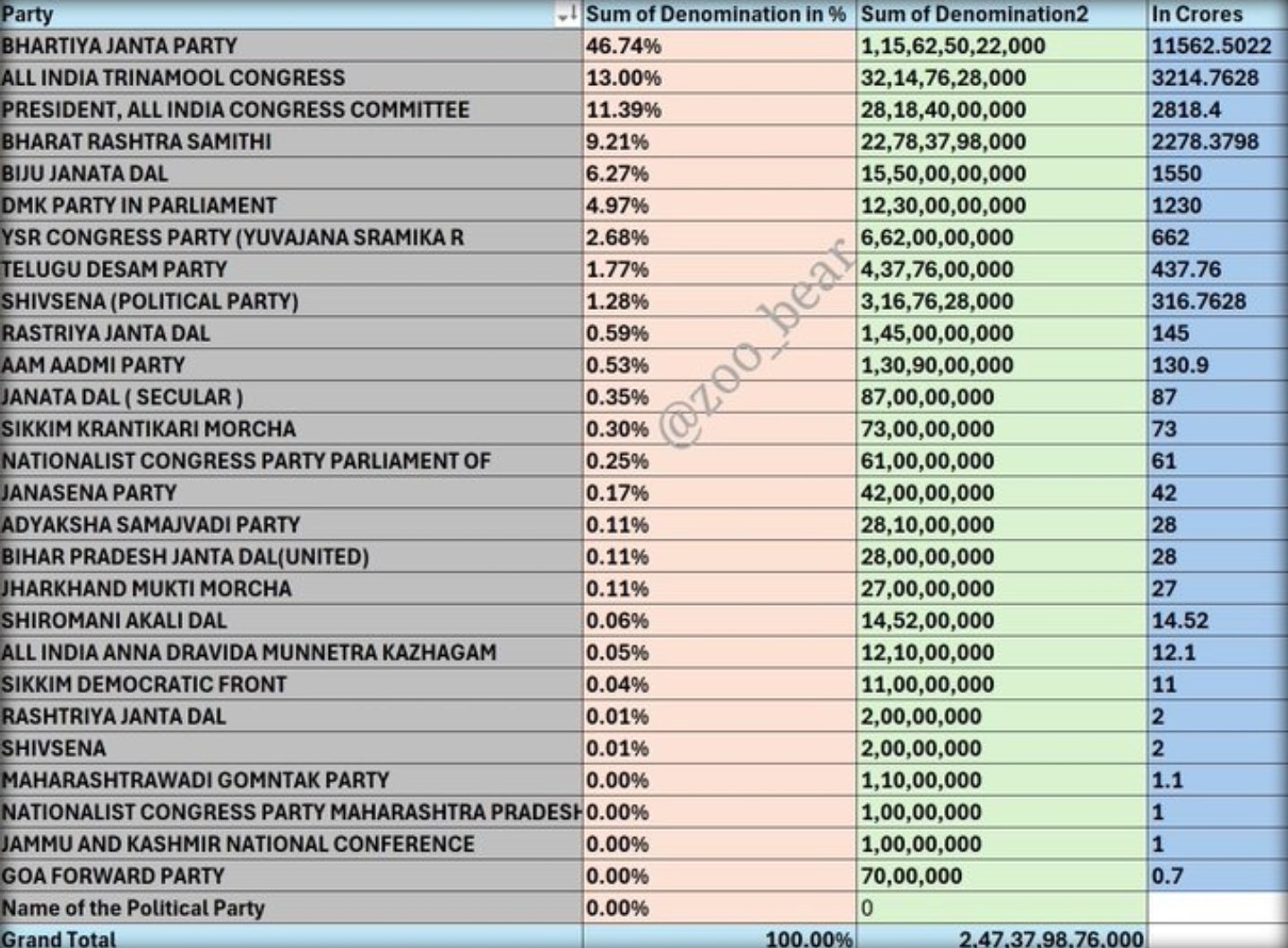Select the ALL INDIA TRINAMOOL CONGRESS cell
This screenshot has height=948, width=1288.
tap(173, 78)
